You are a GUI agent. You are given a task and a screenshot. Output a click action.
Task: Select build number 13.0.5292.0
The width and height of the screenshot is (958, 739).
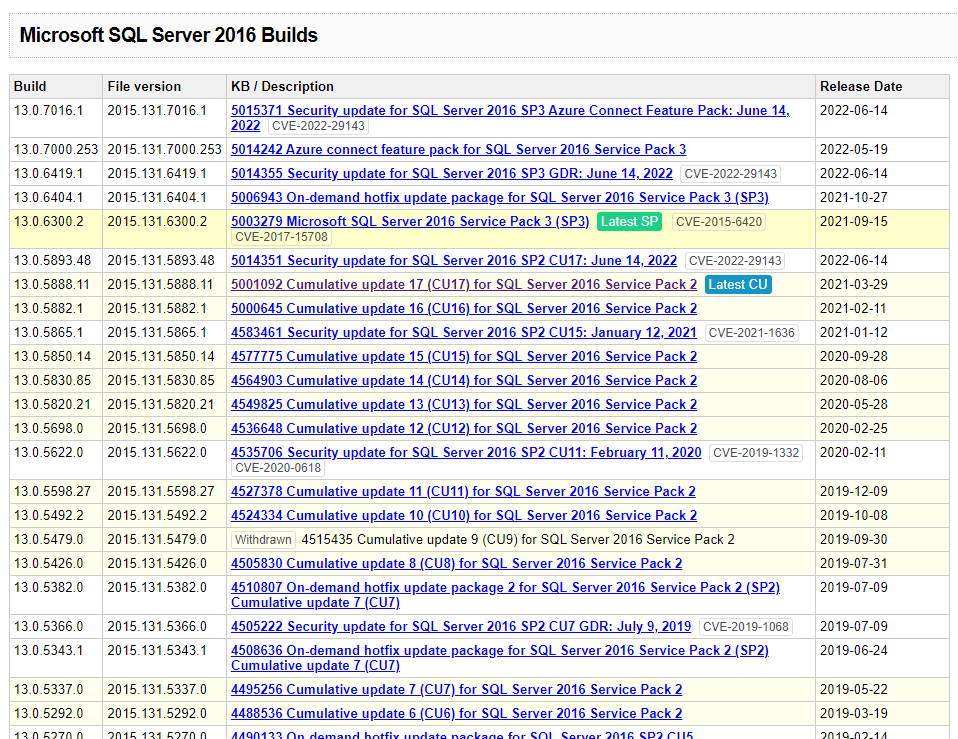[48, 713]
